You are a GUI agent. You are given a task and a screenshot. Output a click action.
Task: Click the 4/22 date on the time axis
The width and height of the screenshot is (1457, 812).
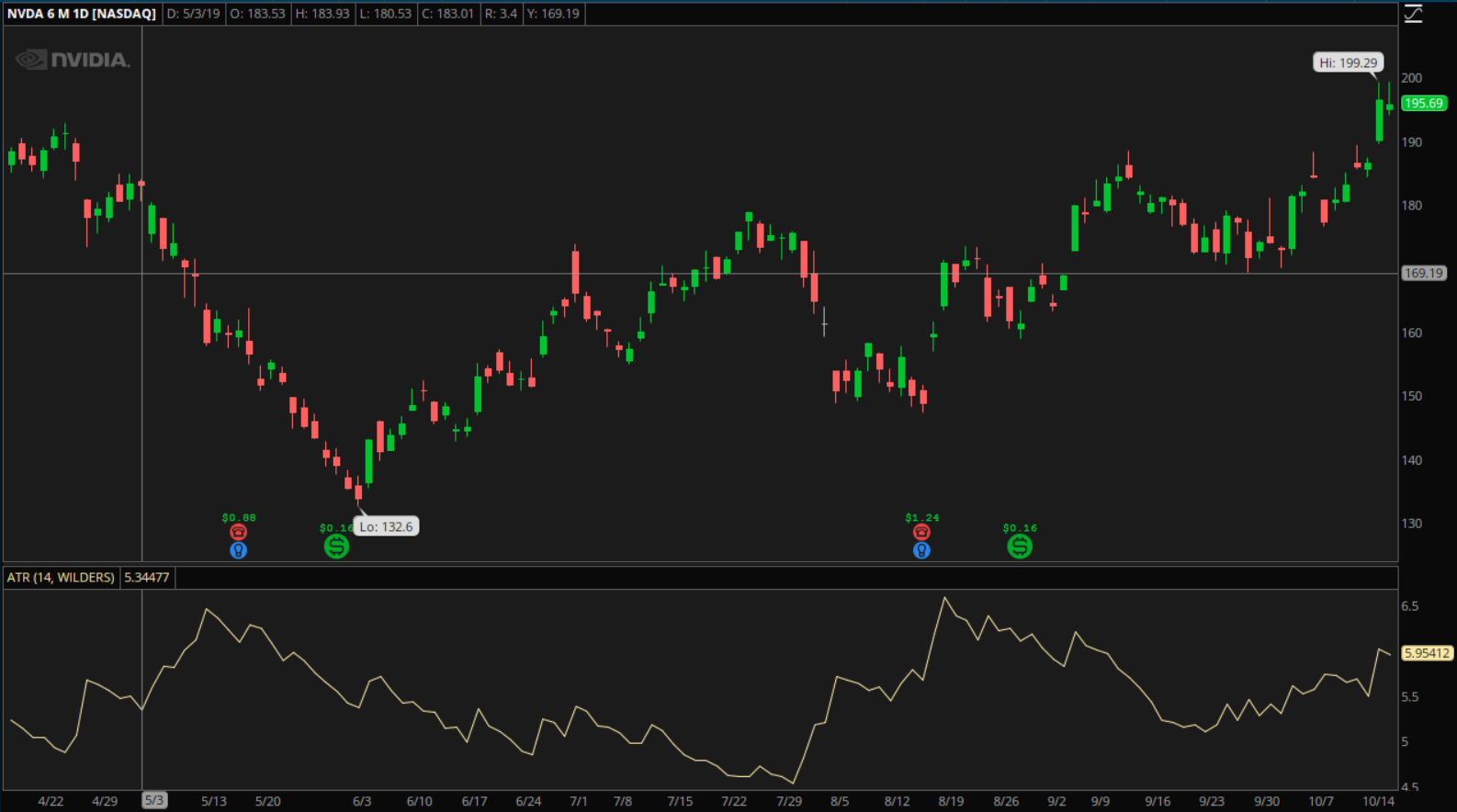(51, 801)
